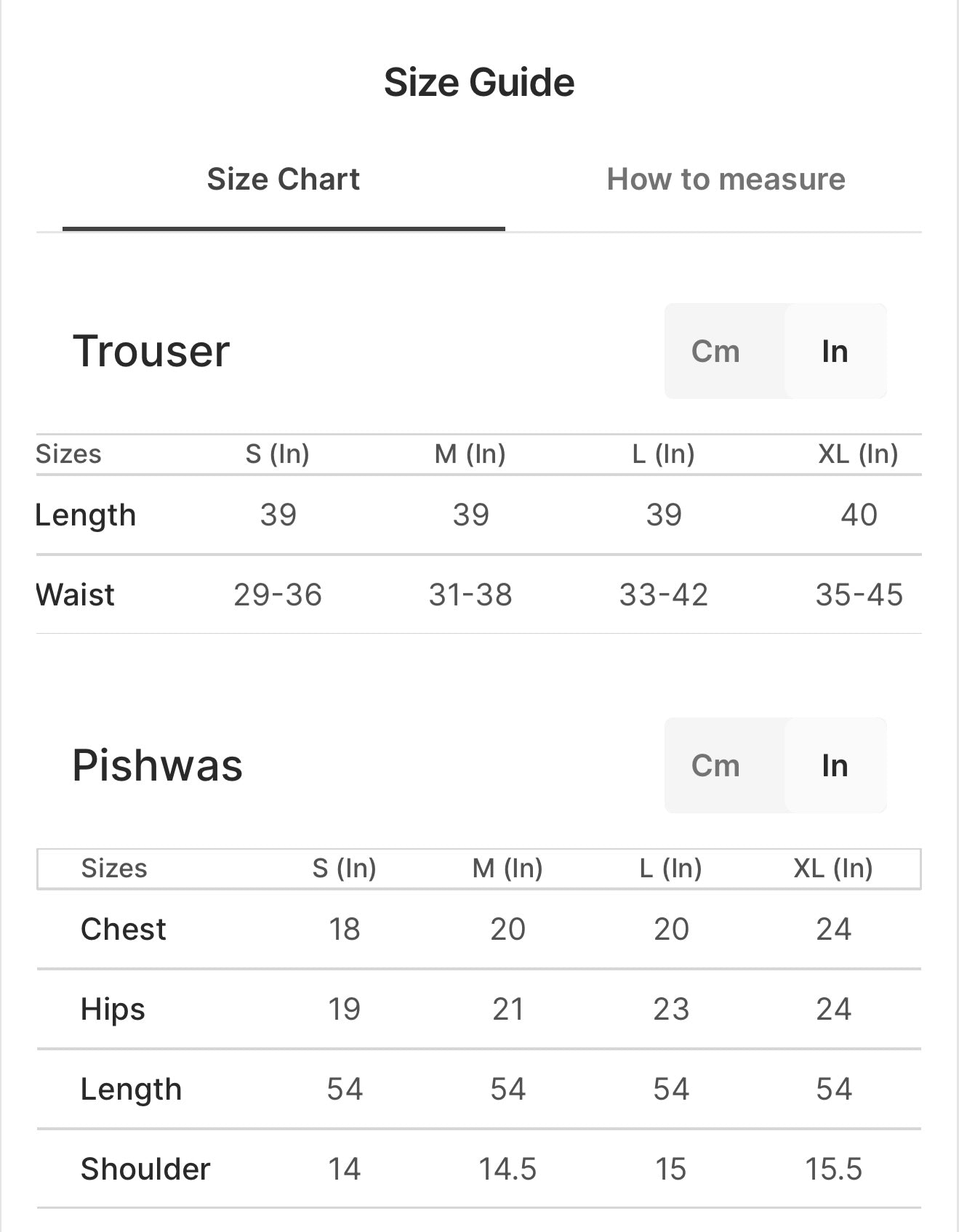The image size is (959, 1232).
Task: Switch Trouser measurements to Cm
Action: tap(715, 351)
